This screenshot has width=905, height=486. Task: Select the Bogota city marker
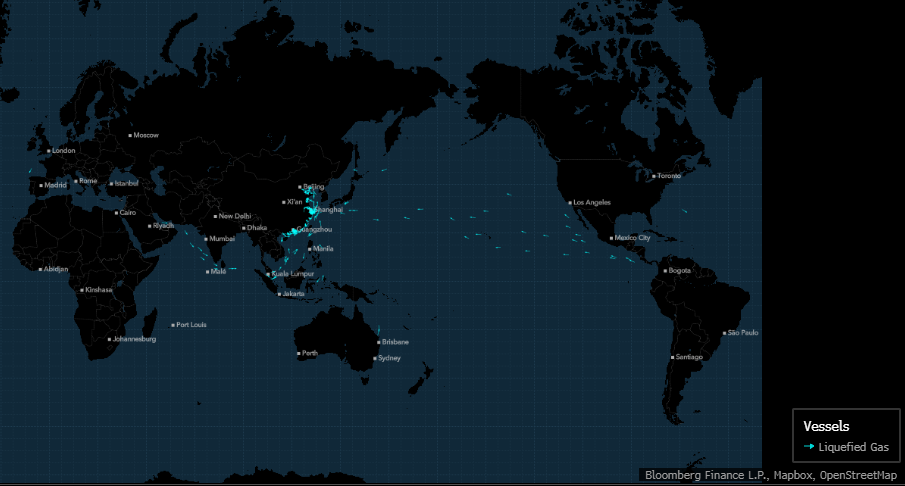pyautogui.click(x=664, y=271)
